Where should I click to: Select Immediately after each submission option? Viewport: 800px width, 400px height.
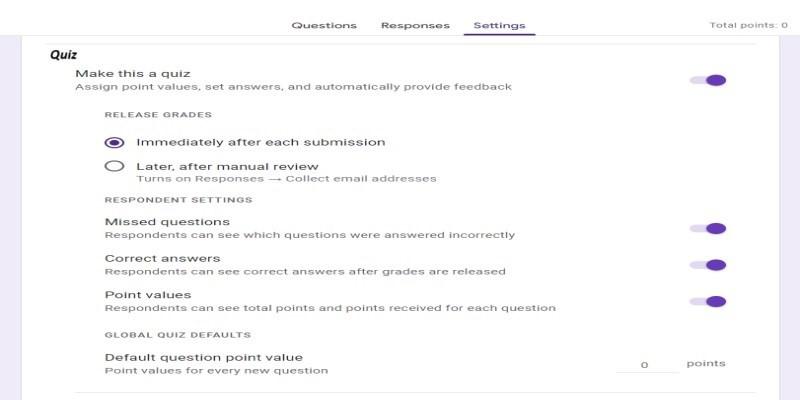point(114,142)
